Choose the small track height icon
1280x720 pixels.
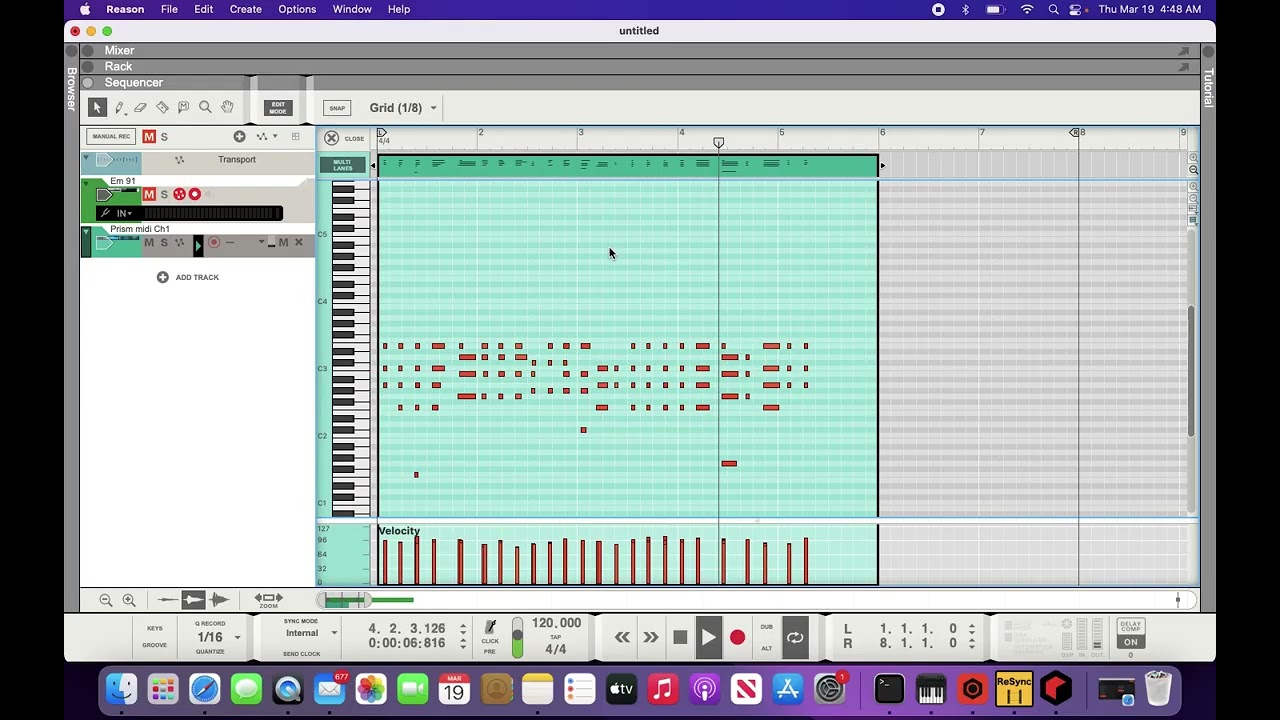[x=168, y=600]
